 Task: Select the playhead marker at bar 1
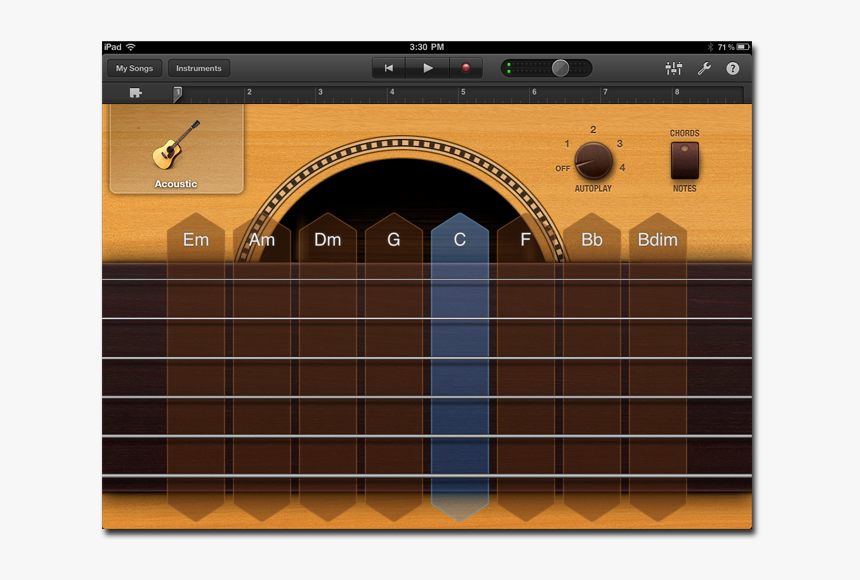(177, 94)
